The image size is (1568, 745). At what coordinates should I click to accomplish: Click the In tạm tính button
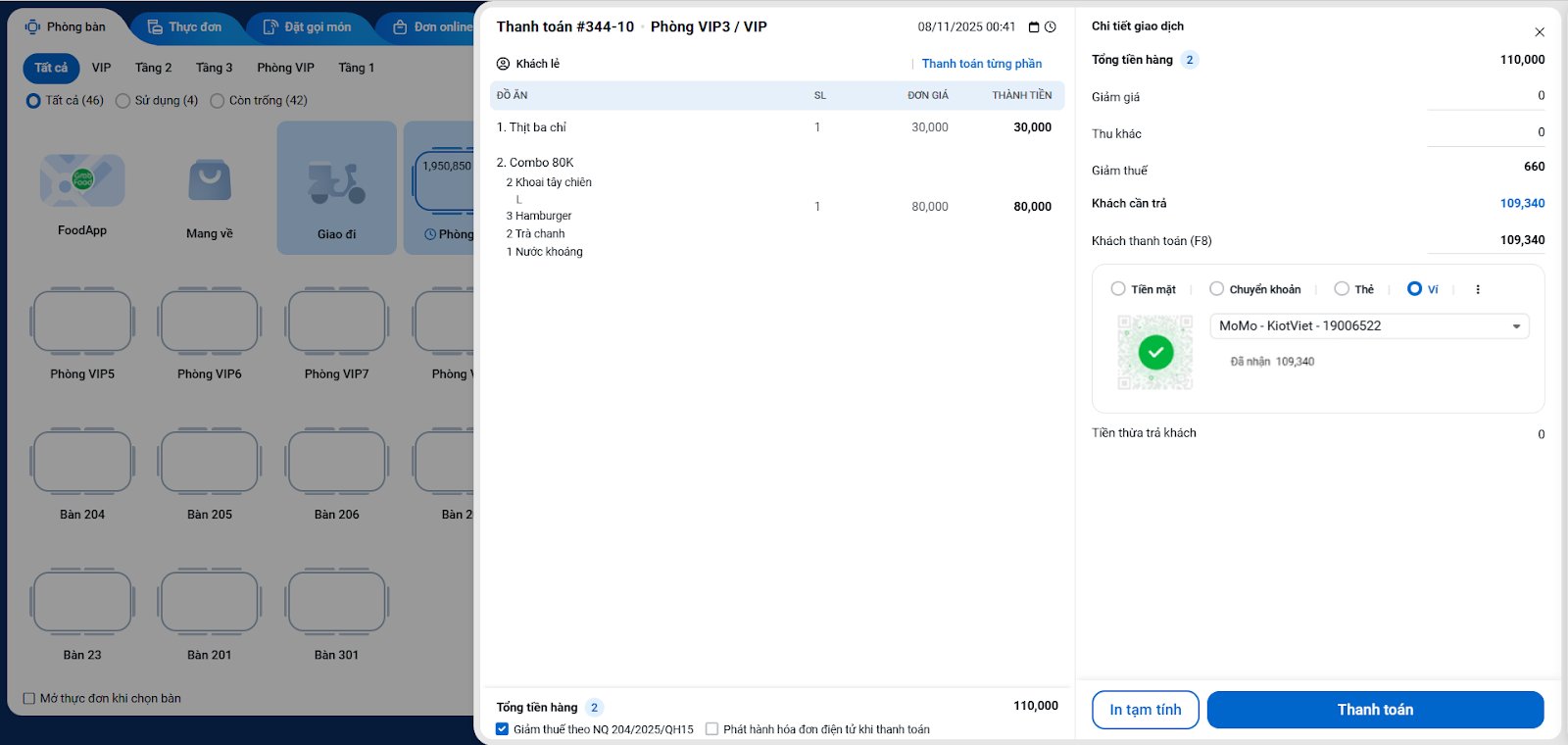click(x=1146, y=710)
